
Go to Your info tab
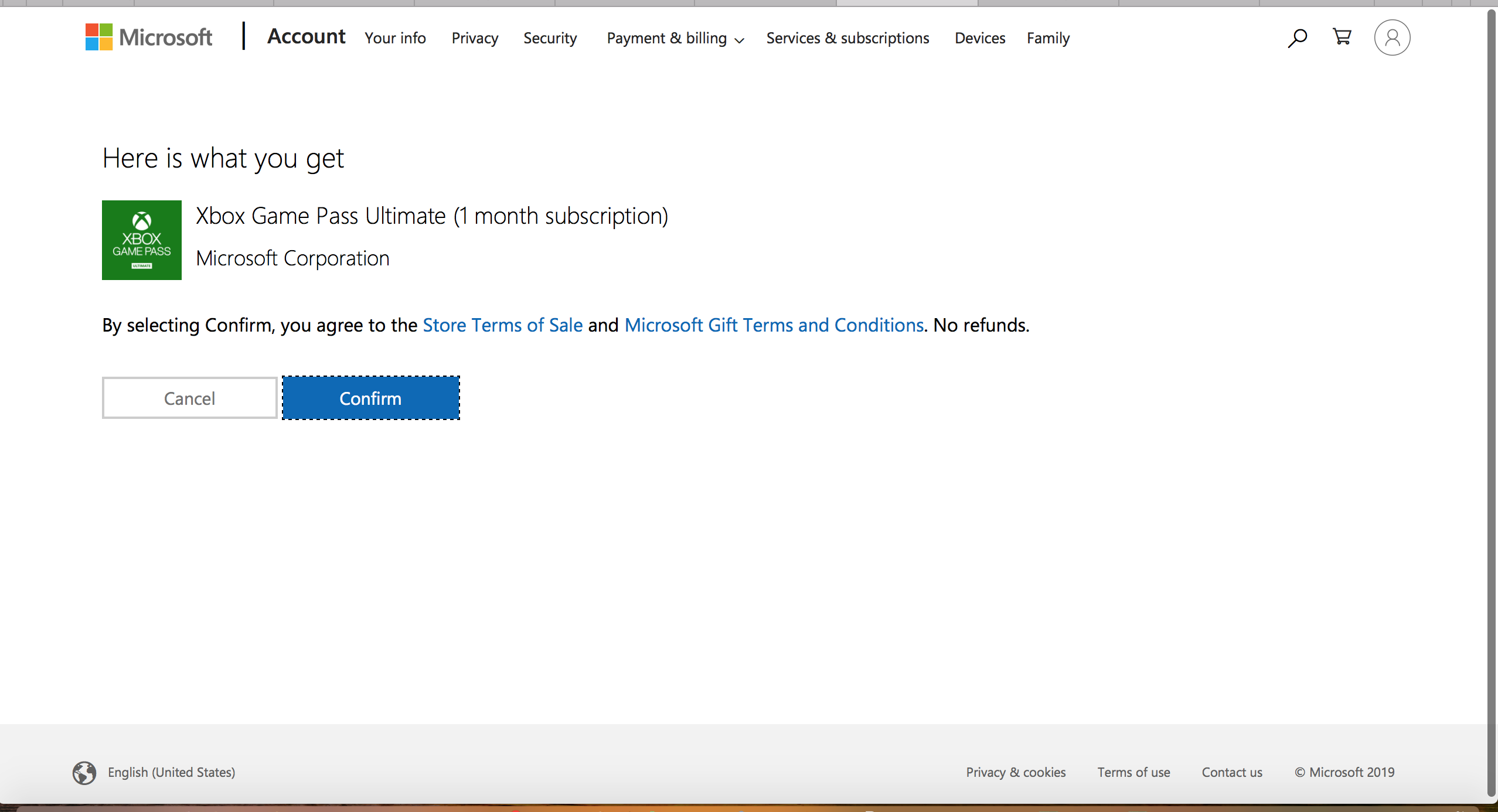coord(395,38)
